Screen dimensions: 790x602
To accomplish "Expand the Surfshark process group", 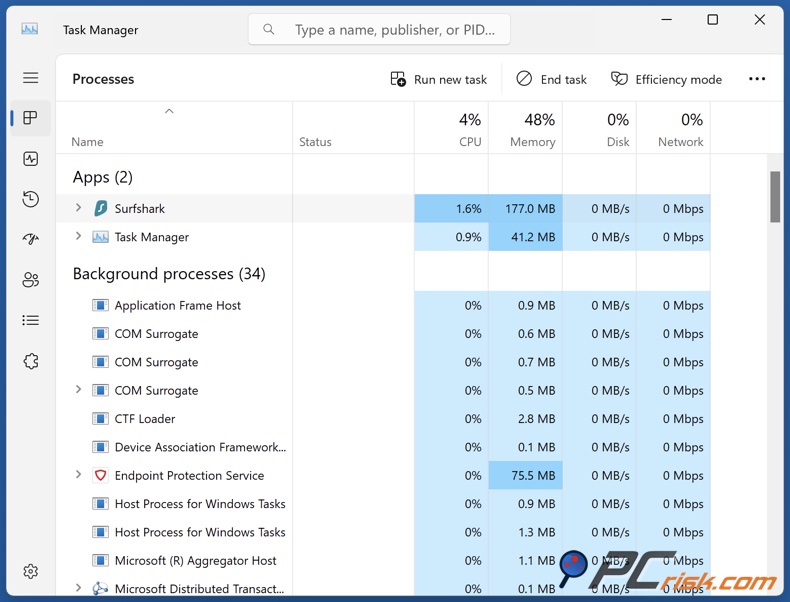I will point(79,208).
